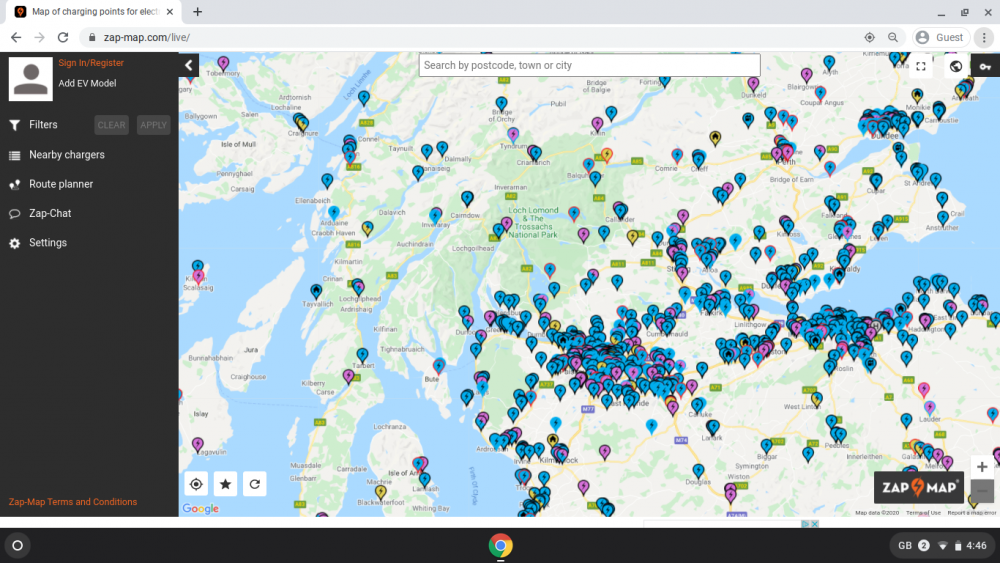
Task: Focus the postcode, town or city search box
Action: coord(589,65)
